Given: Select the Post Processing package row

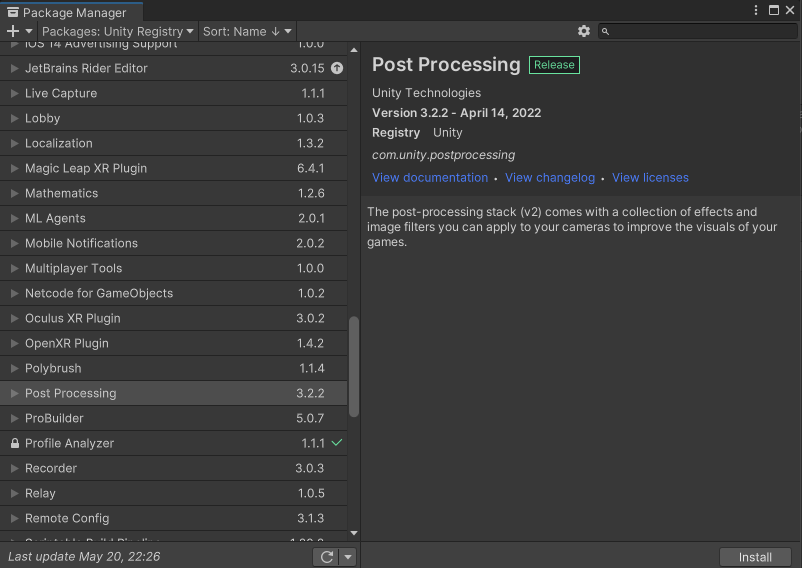Looking at the screenshot, I should coord(173,393).
